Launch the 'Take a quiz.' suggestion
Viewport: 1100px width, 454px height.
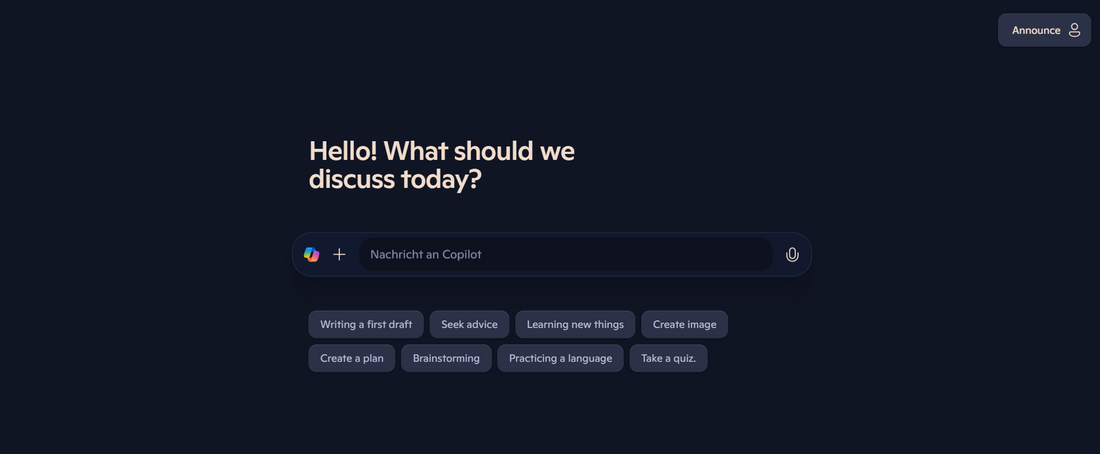point(668,358)
